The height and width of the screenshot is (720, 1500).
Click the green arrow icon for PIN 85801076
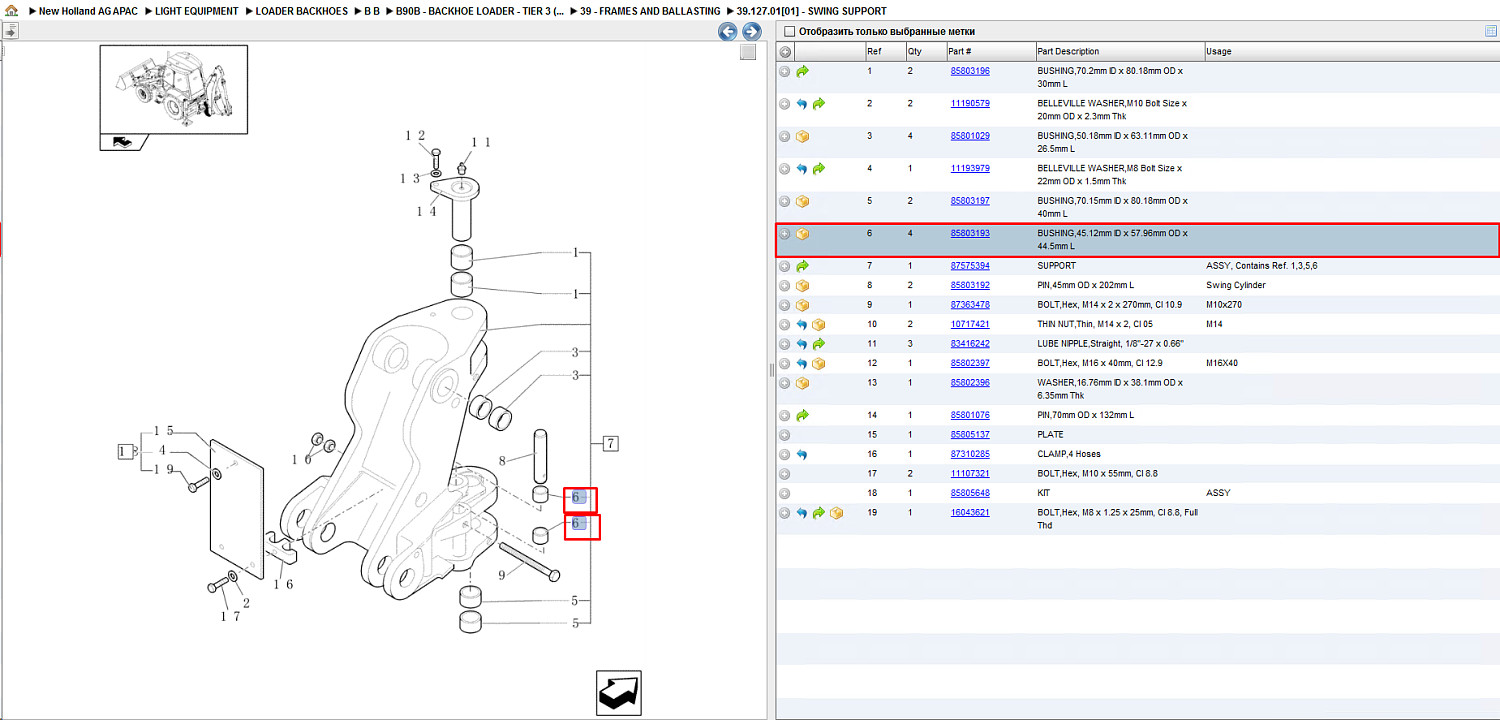(x=802, y=415)
